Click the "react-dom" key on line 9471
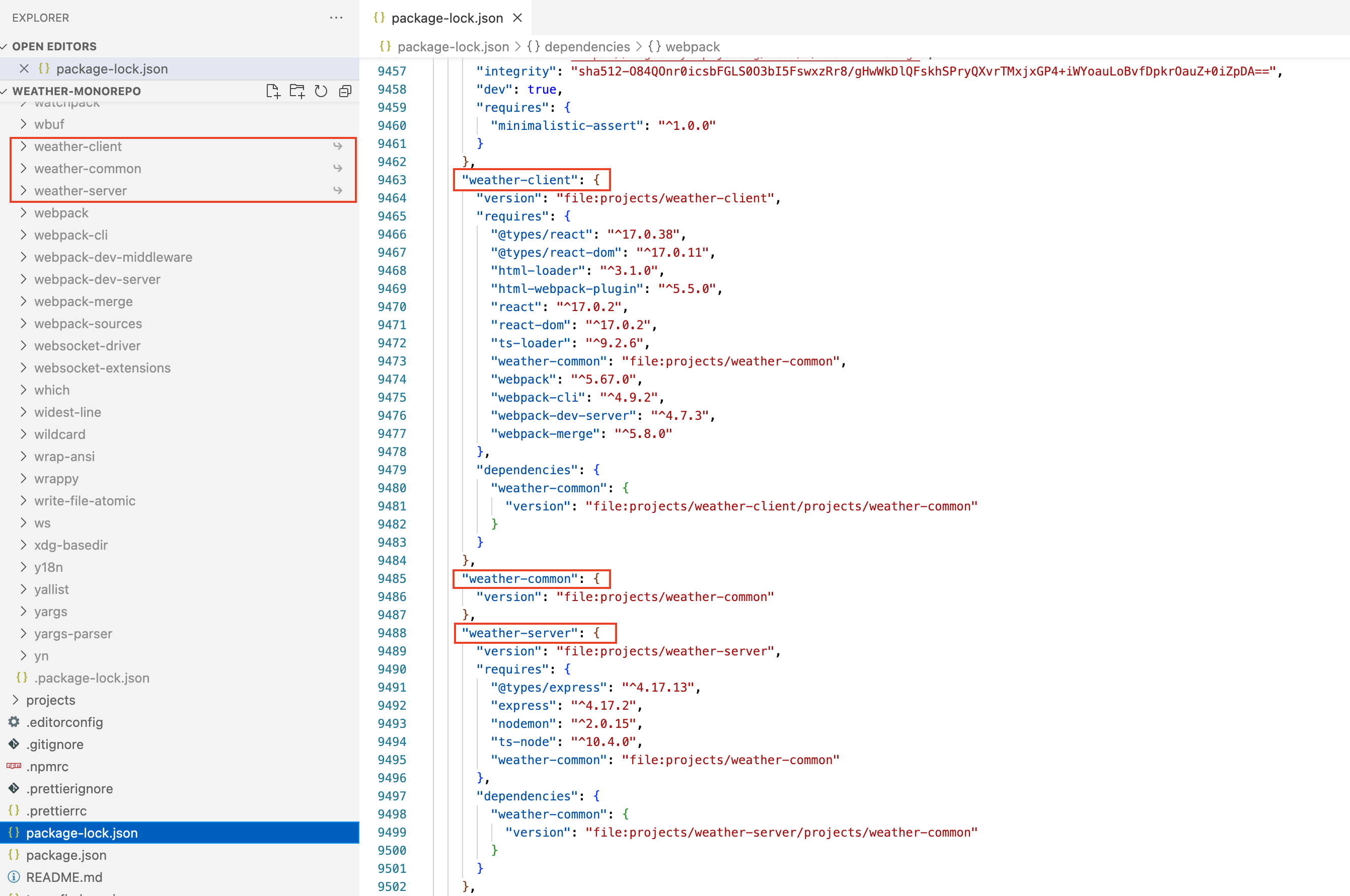This screenshot has width=1350, height=896. click(x=530, y=325)
